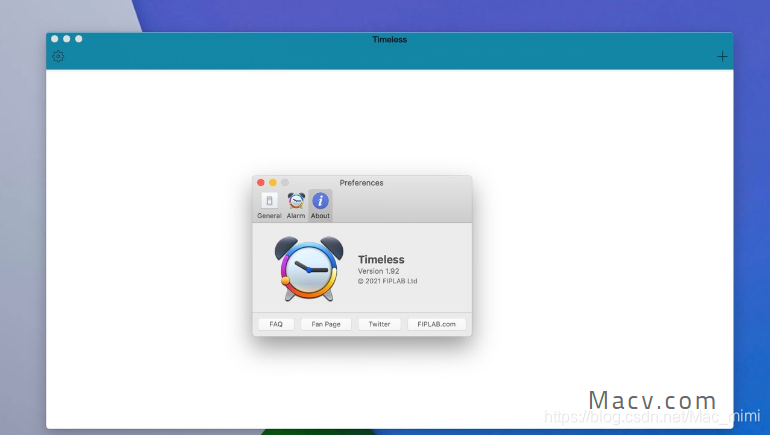Open the Alarm preferences tab
This screenshot has width=770, height=435.
coord(296,206)
